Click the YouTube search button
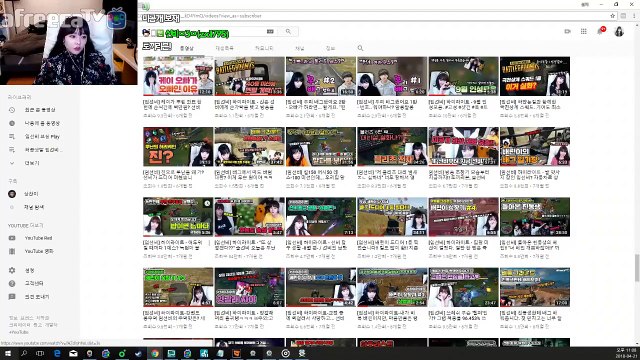Image resolution: width=640 pixels, height=360 pixels. tap(288, 31)
